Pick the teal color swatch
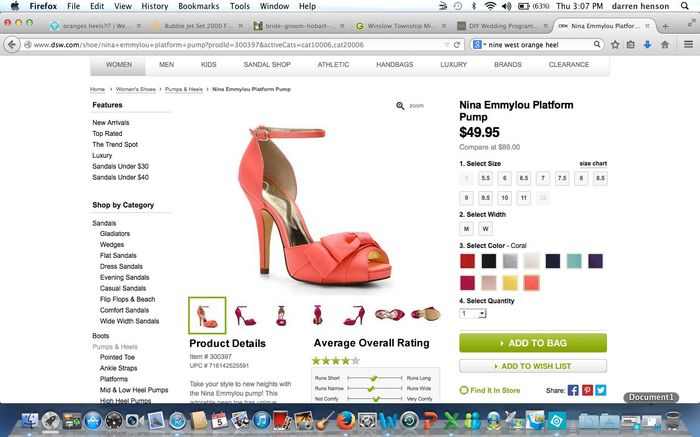This screenshot has width=700, height=437. point(573,261)
